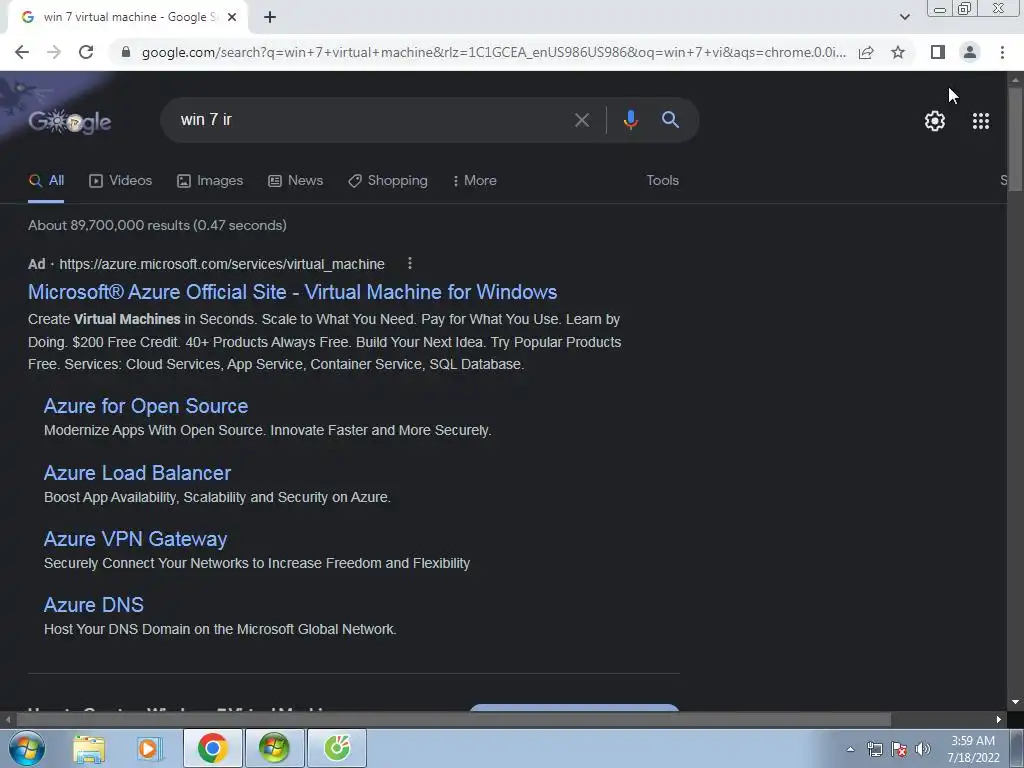Start voice search with the microphone
Screen dimensions: 1024x768
(x=630, y=120)
